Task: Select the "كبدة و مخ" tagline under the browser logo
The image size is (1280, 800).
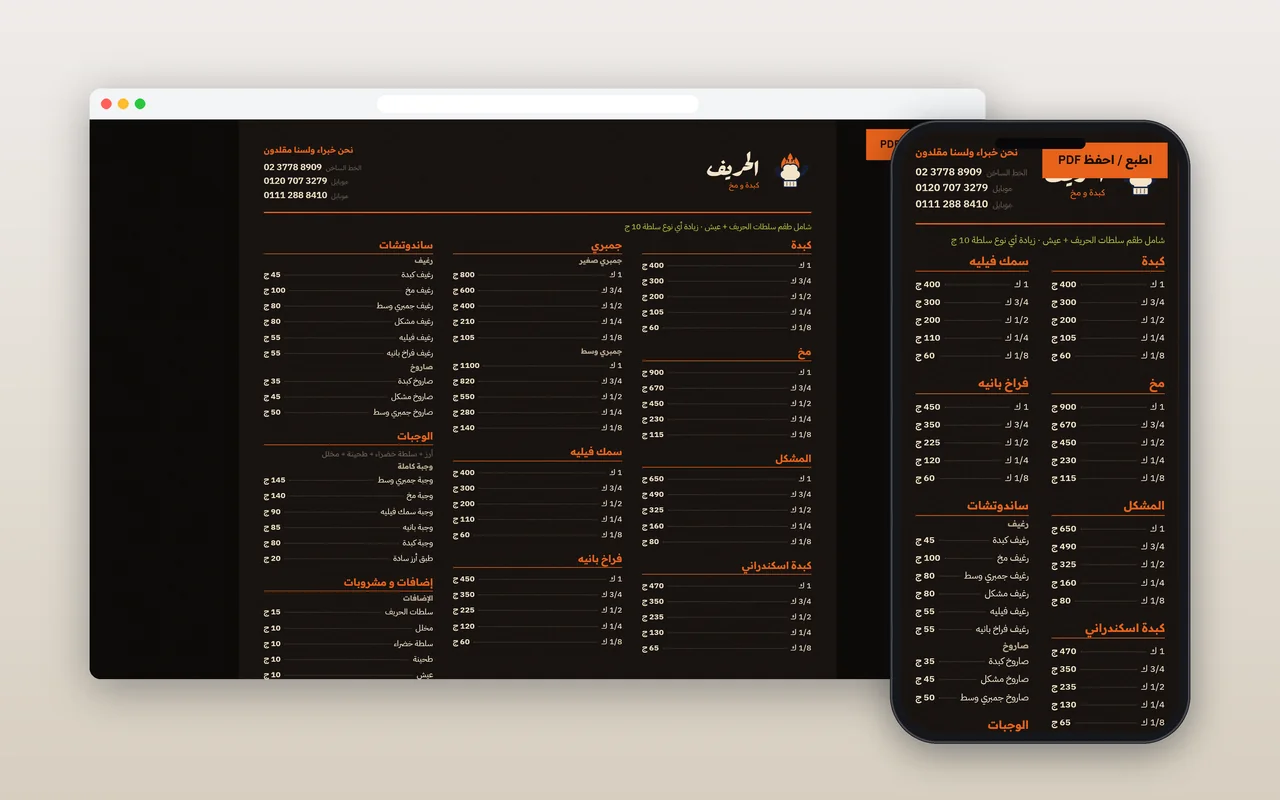Action: tap(744, 186)
